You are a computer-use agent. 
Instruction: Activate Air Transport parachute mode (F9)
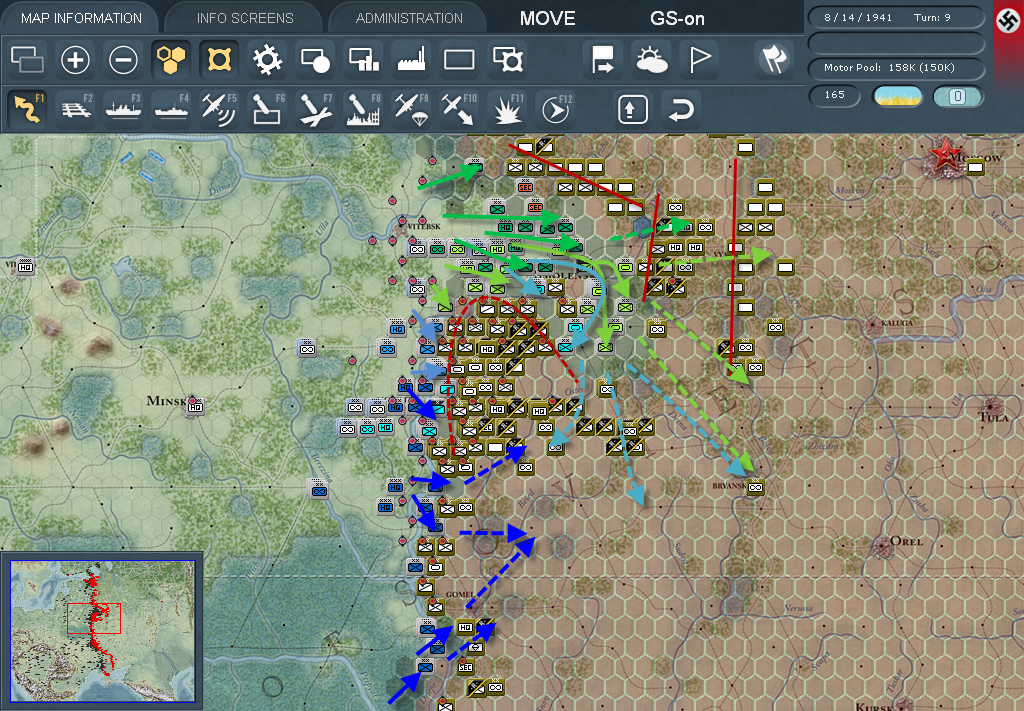(x=411, y=108)
